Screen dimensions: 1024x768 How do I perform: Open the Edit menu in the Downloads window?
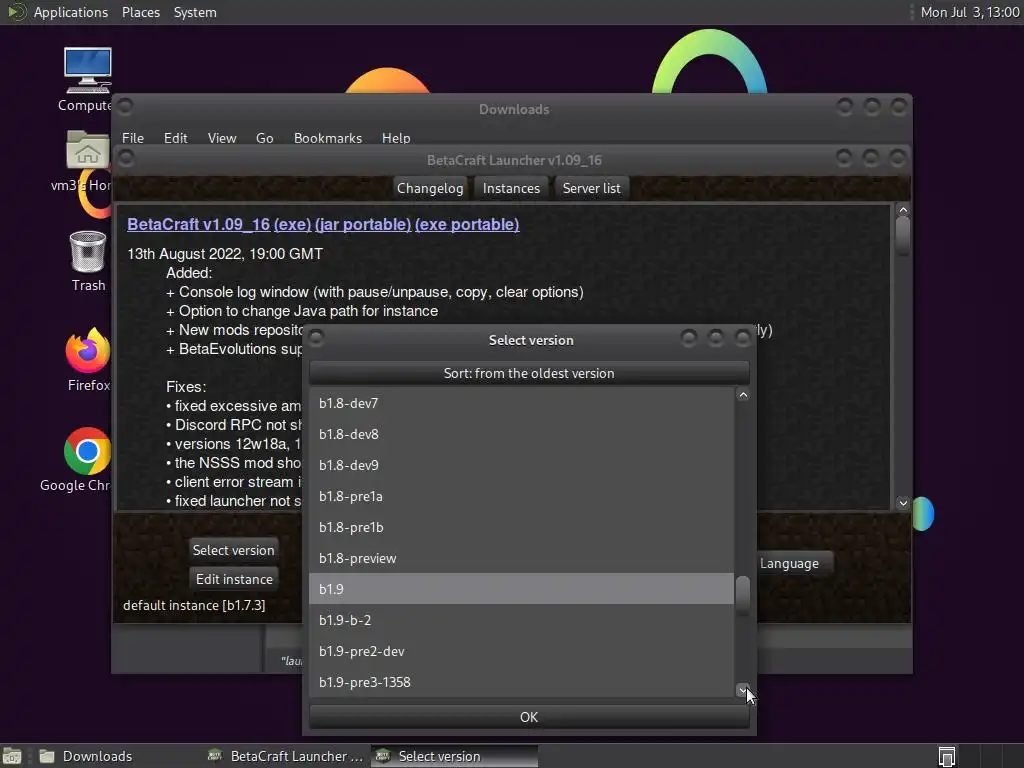pyautogui.click(x=175, y=138)
